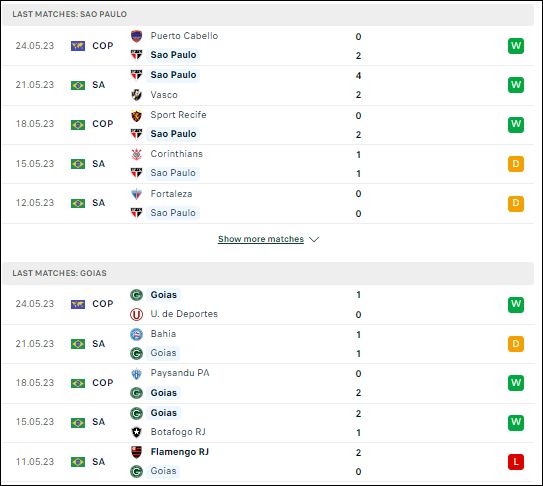Open the Goias vs Botafogo RJ match row
Viewport: 543px width, 486px height.
point(268,423)
